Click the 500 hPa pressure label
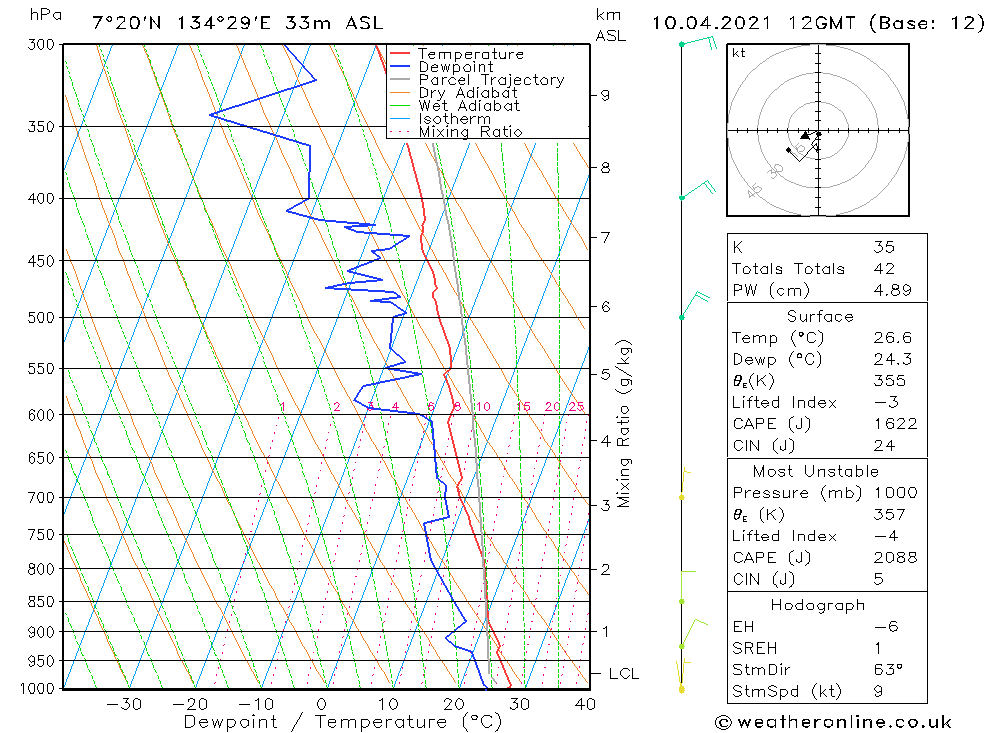Screen dimensions: 1000x733 pos(41,318)
